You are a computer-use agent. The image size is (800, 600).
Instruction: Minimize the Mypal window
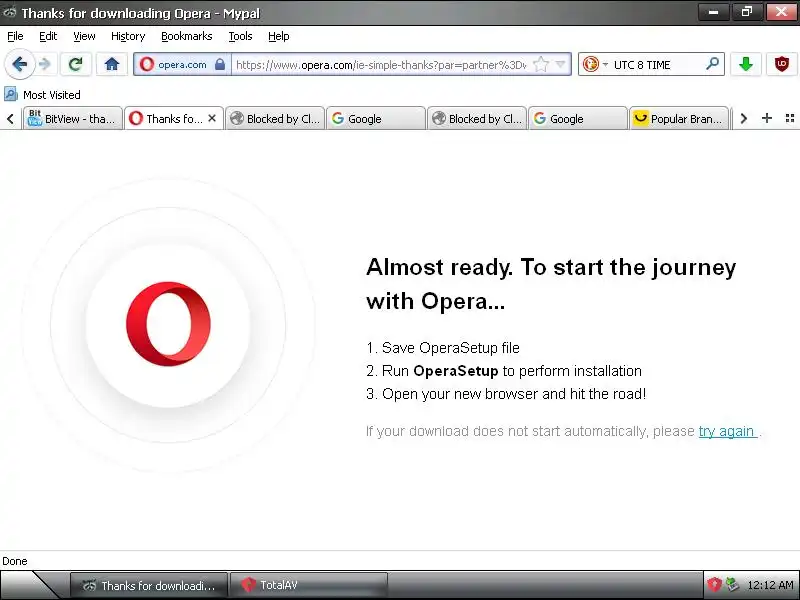click(714, 12)
